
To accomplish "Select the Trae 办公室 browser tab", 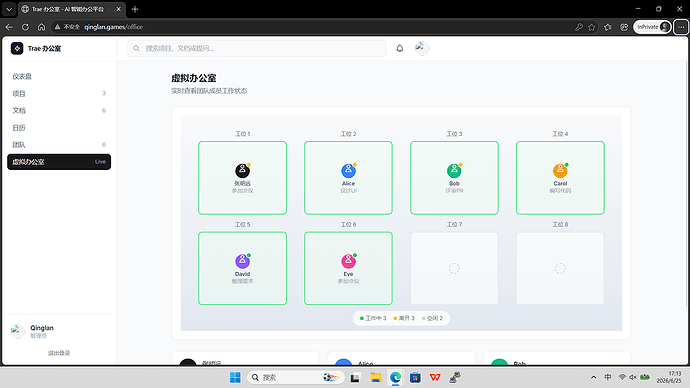I will 72,9.
